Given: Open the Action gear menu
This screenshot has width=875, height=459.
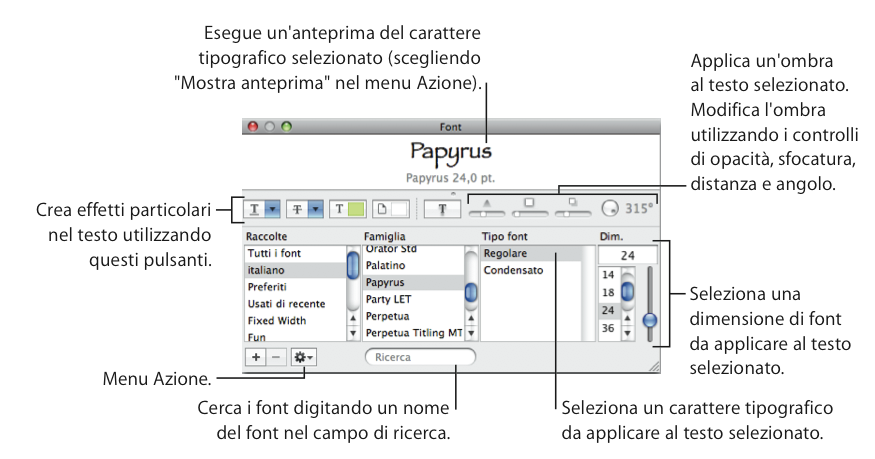Looking at the screenshot, I should pyautogui.click(x=303, y=357).
